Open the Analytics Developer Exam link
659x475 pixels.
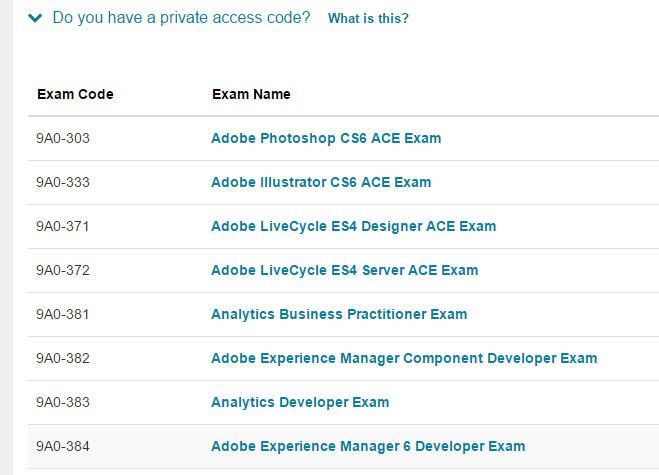[x=300, y=402]
